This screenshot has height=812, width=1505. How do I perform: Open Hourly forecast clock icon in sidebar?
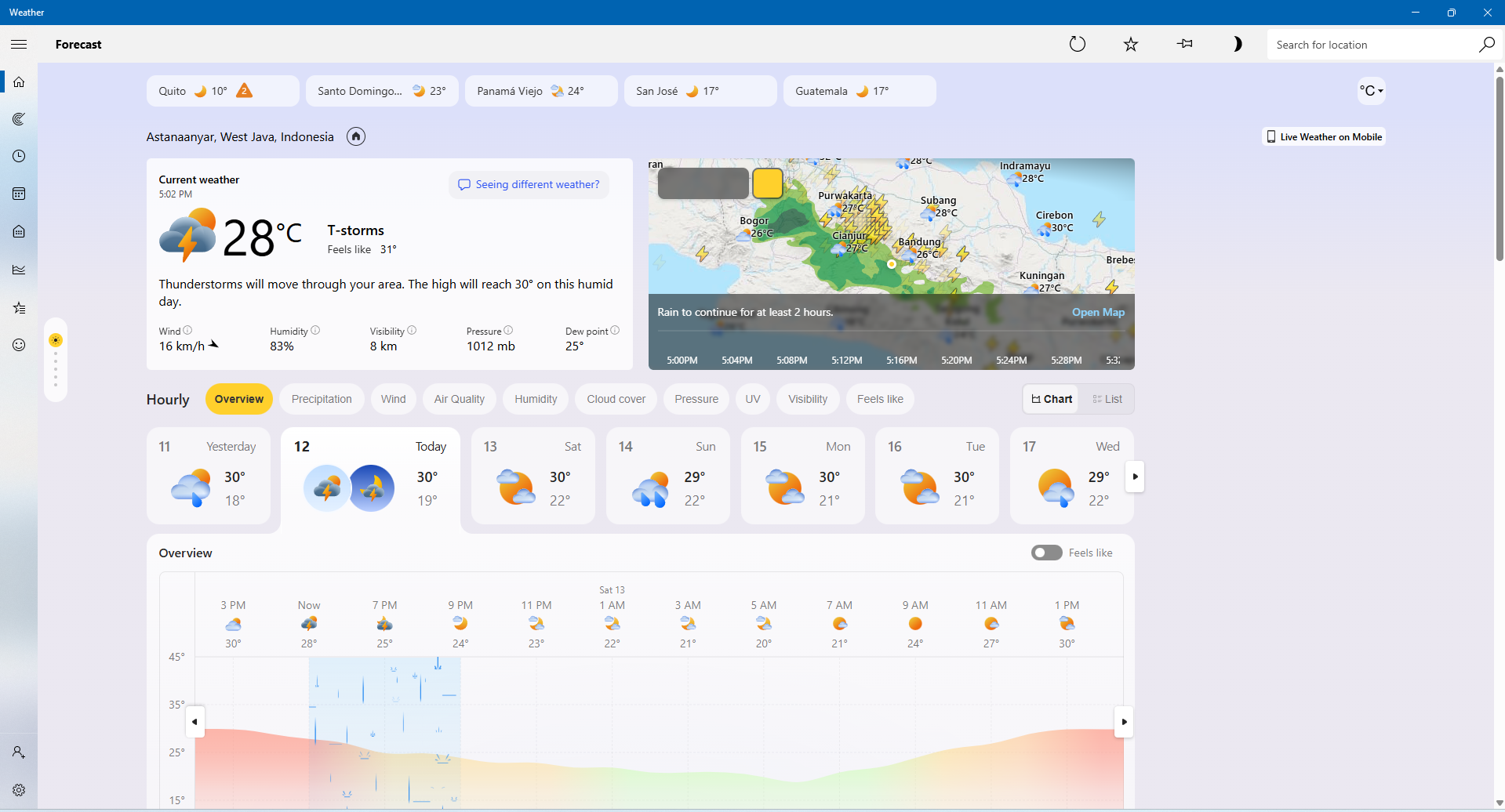pos(19,157)
